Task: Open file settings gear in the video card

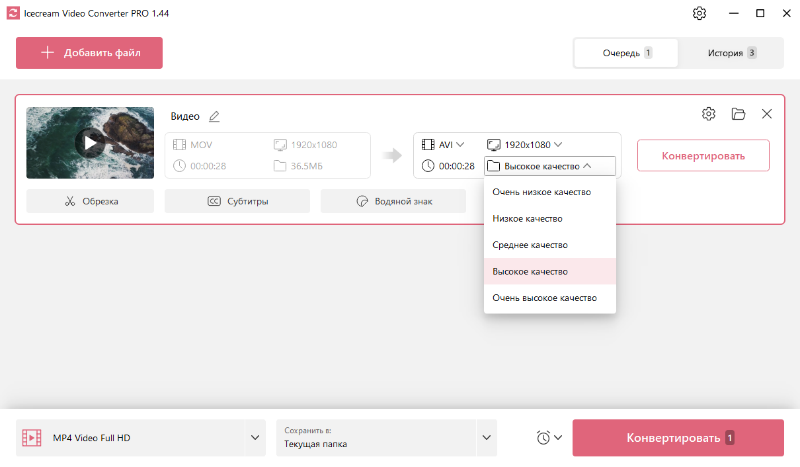Action: click(708, 114)
